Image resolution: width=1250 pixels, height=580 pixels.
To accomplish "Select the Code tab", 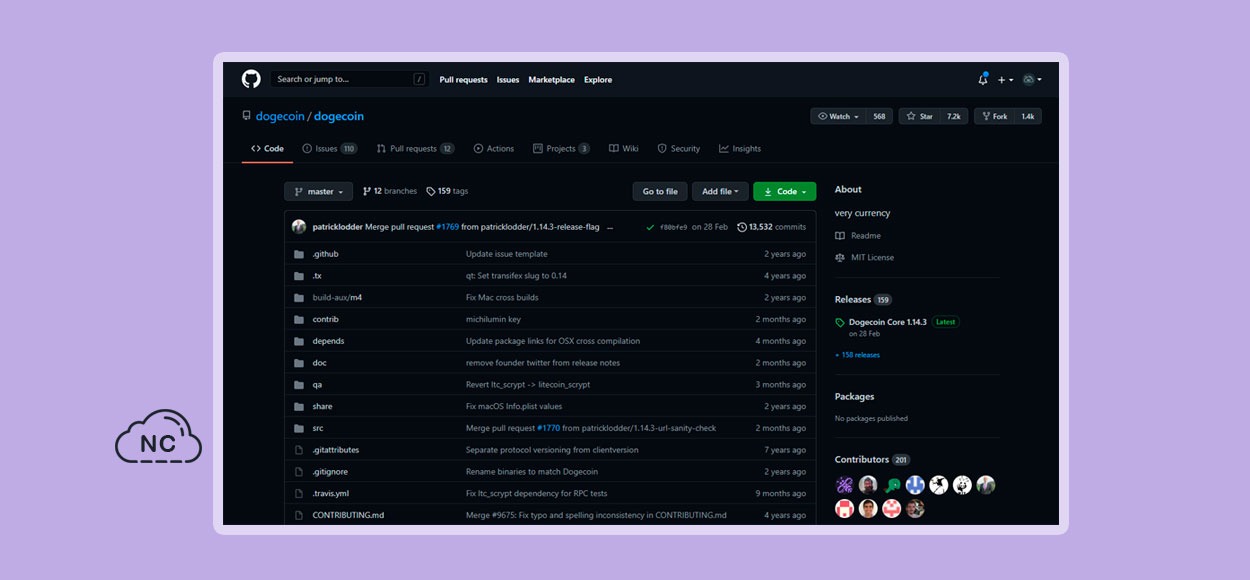I will 267,149.
